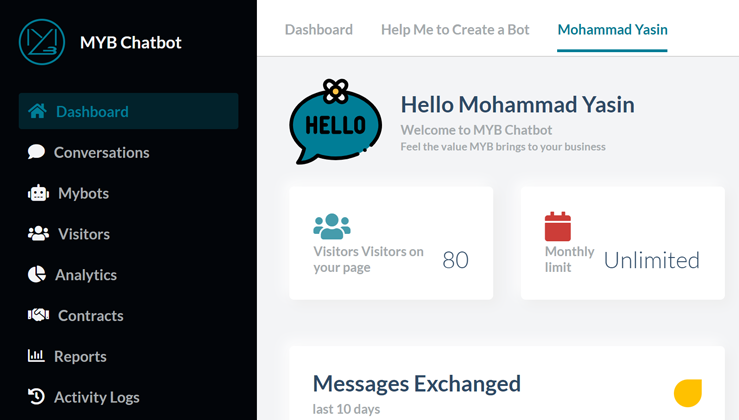The width and height of the screenshot is (739, 420).
Task: Select the Mohammad Yasin tab
Action: pyautogui.click(x=612, y=29)
